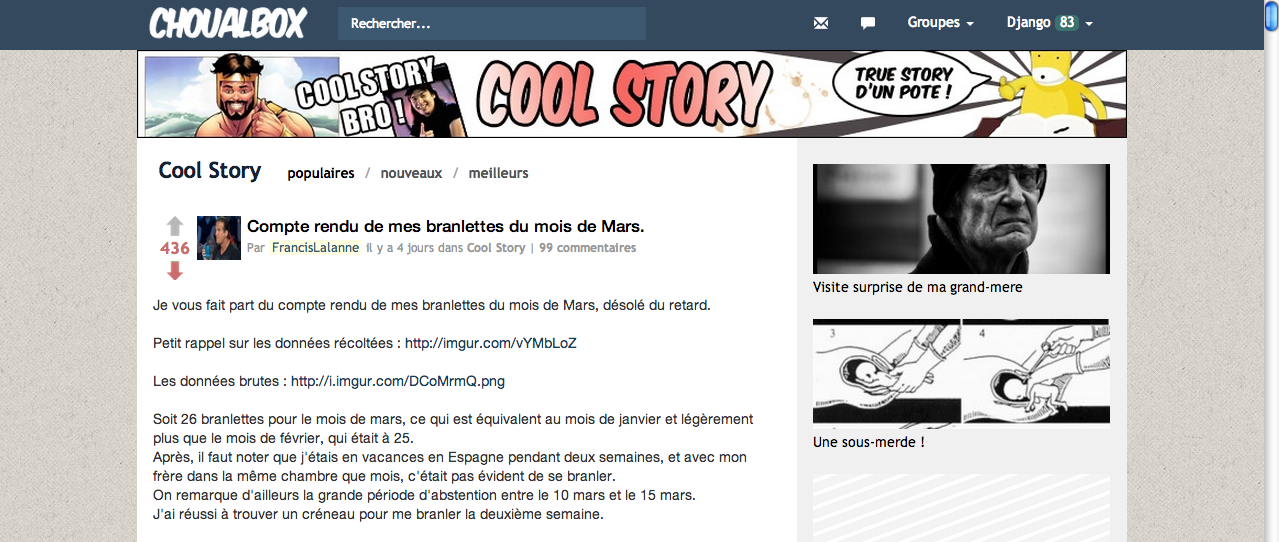Click the 83 notification count badge
Viewport: 1279px width, 542px height.
tap(1067, 22)
